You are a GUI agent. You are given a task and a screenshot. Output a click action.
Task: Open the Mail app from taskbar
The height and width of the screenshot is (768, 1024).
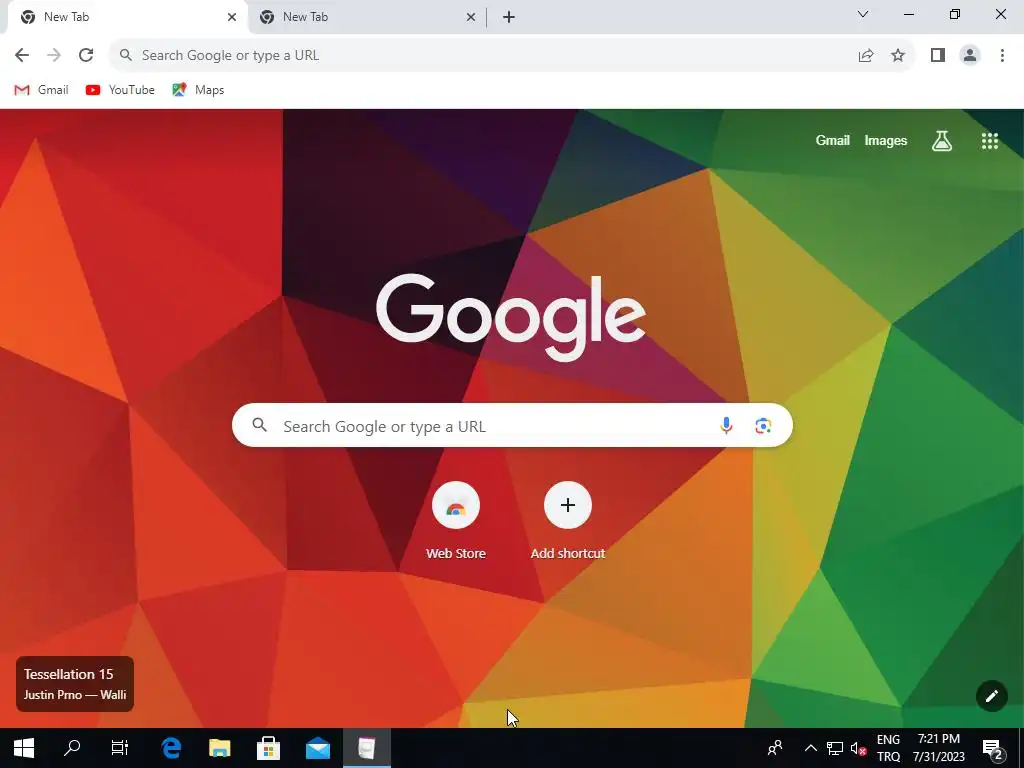tap(317, 748)
